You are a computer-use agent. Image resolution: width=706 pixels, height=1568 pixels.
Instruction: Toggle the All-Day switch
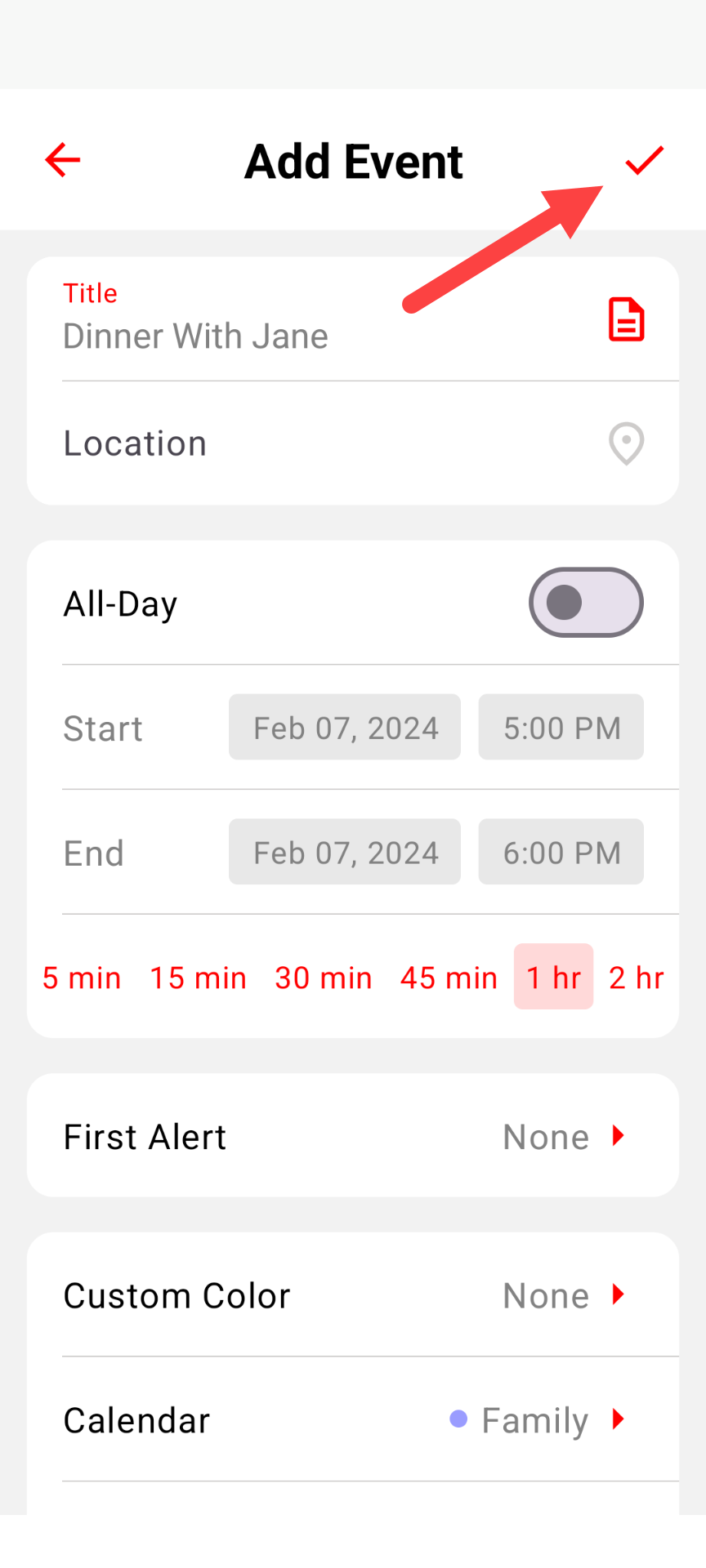click(x=586, y=603)
